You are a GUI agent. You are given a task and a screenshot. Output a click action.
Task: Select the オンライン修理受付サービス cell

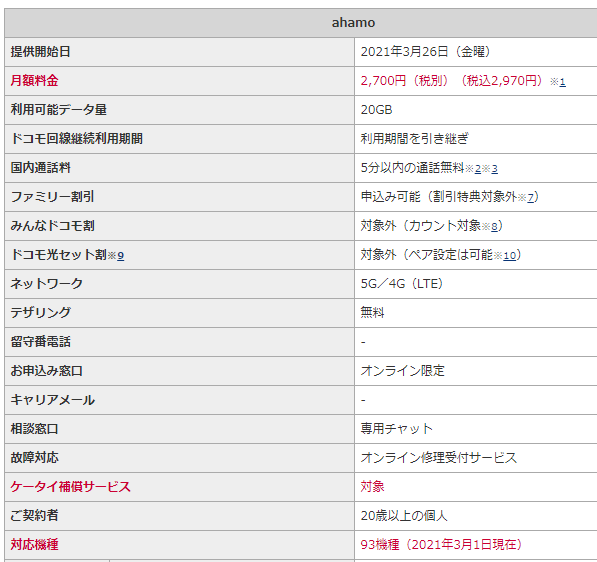click(476, 458)
